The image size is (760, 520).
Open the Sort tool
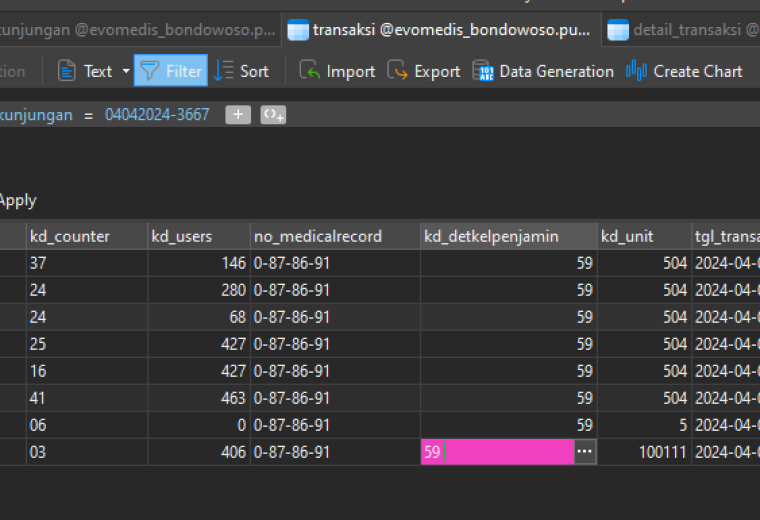coord(241,71)
